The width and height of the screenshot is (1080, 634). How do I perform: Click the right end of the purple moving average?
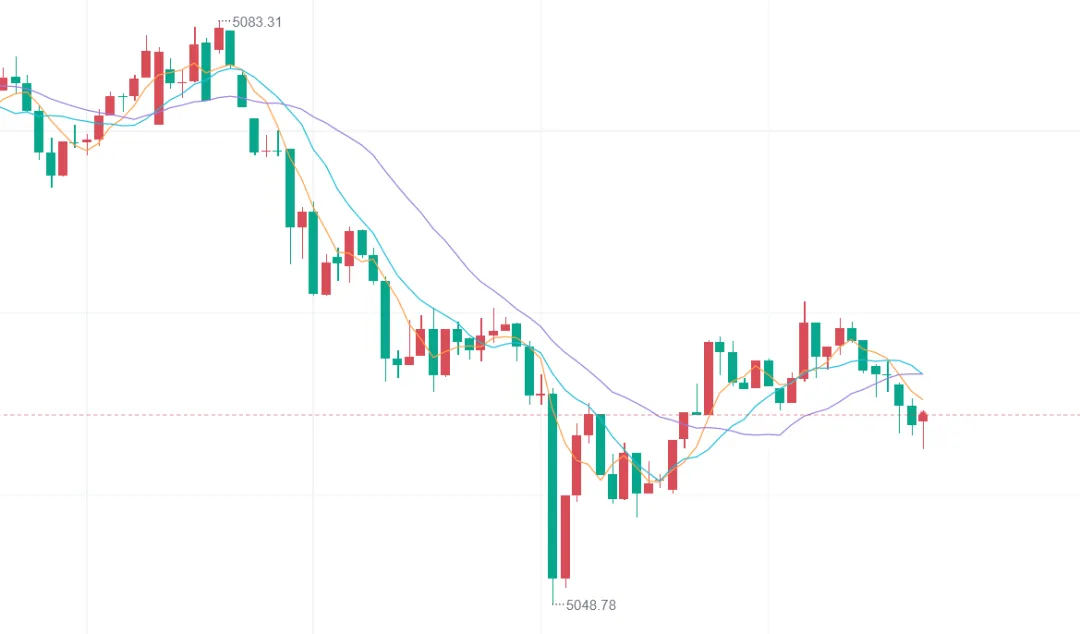click(x=920, y=374)
